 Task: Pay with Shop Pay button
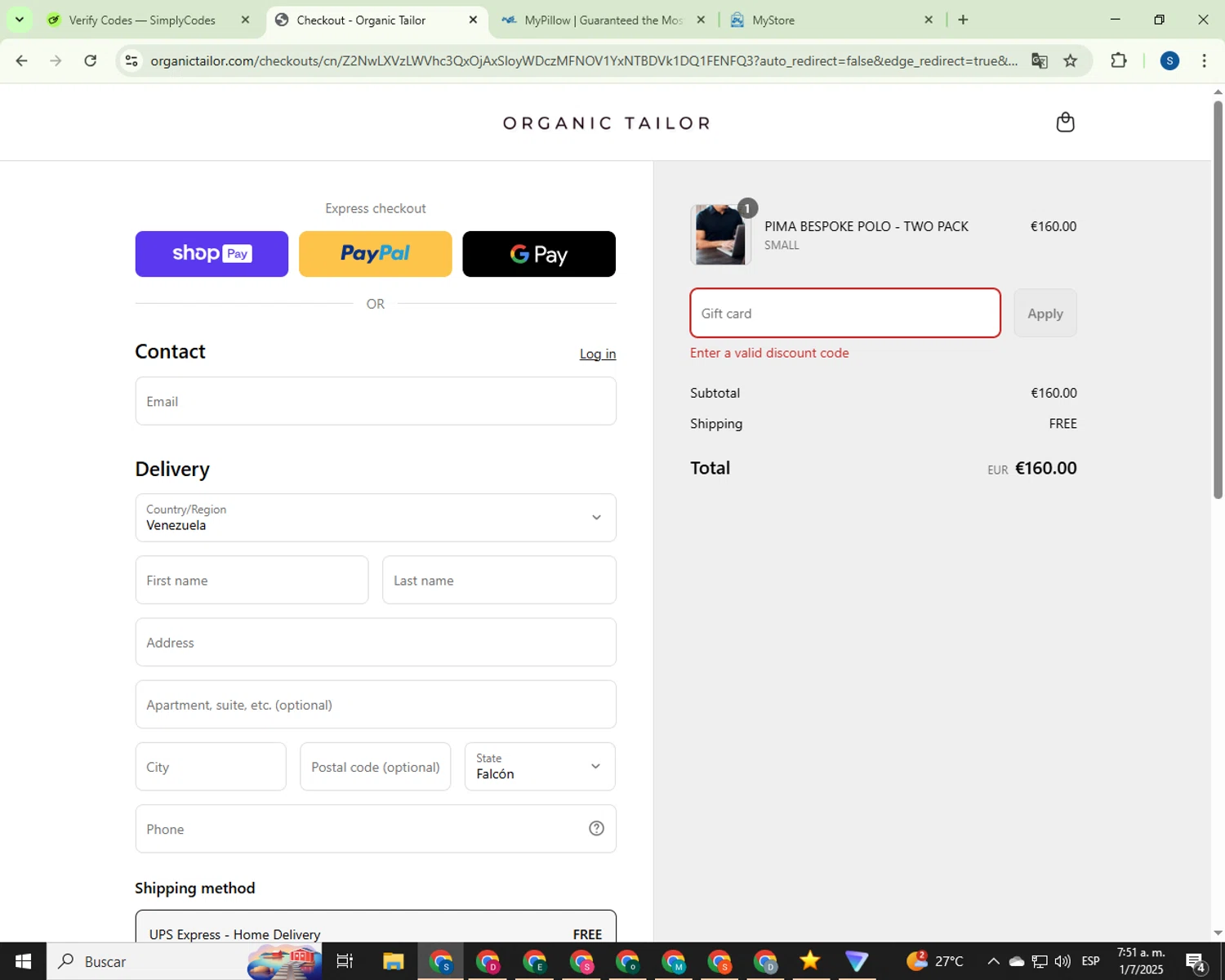pos(212,254)
